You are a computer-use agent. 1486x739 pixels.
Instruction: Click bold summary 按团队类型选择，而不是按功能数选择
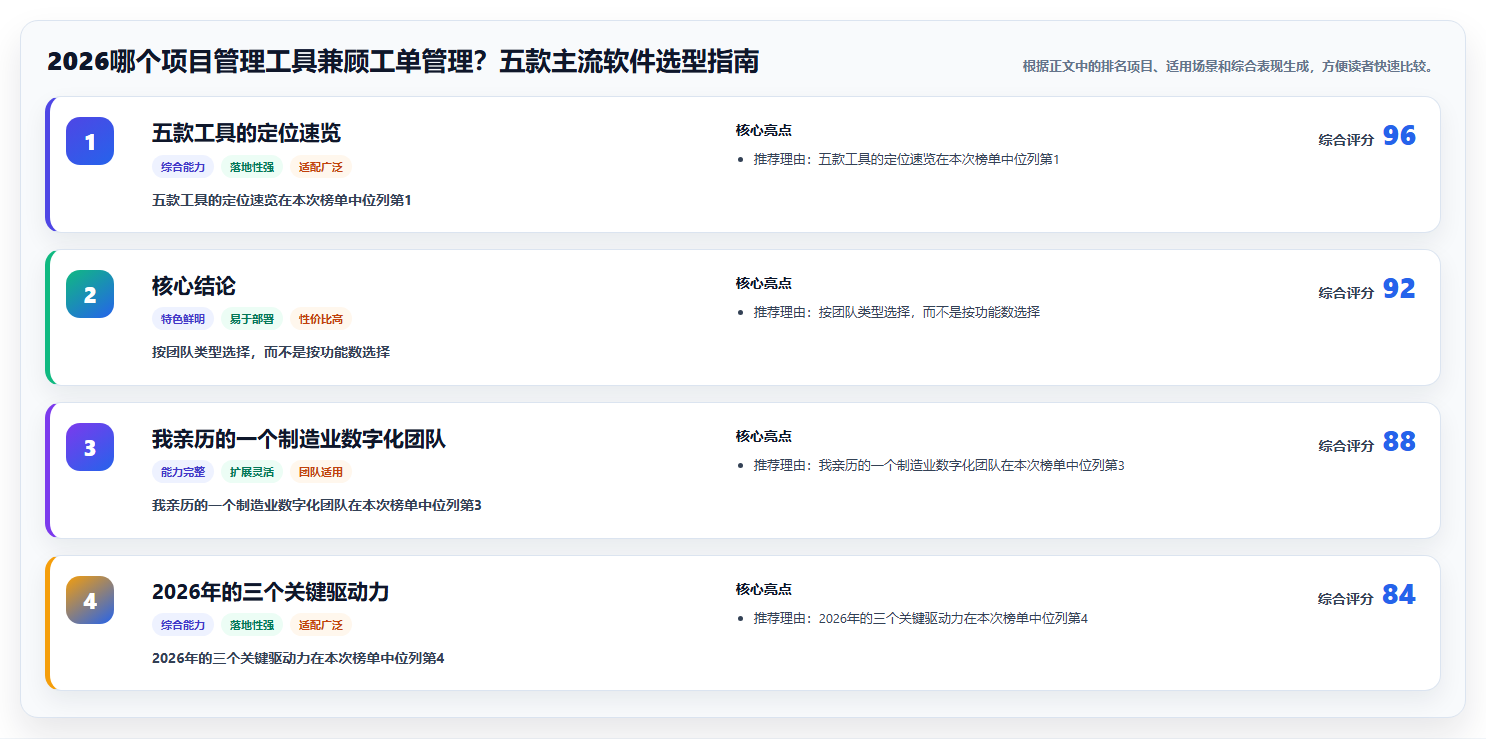click(271, 352)
